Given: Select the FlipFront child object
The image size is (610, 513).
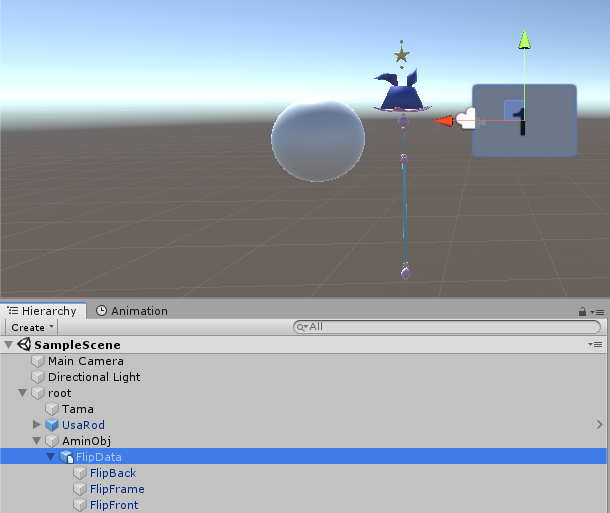Looking at the screenshot, I should point(114,505).
